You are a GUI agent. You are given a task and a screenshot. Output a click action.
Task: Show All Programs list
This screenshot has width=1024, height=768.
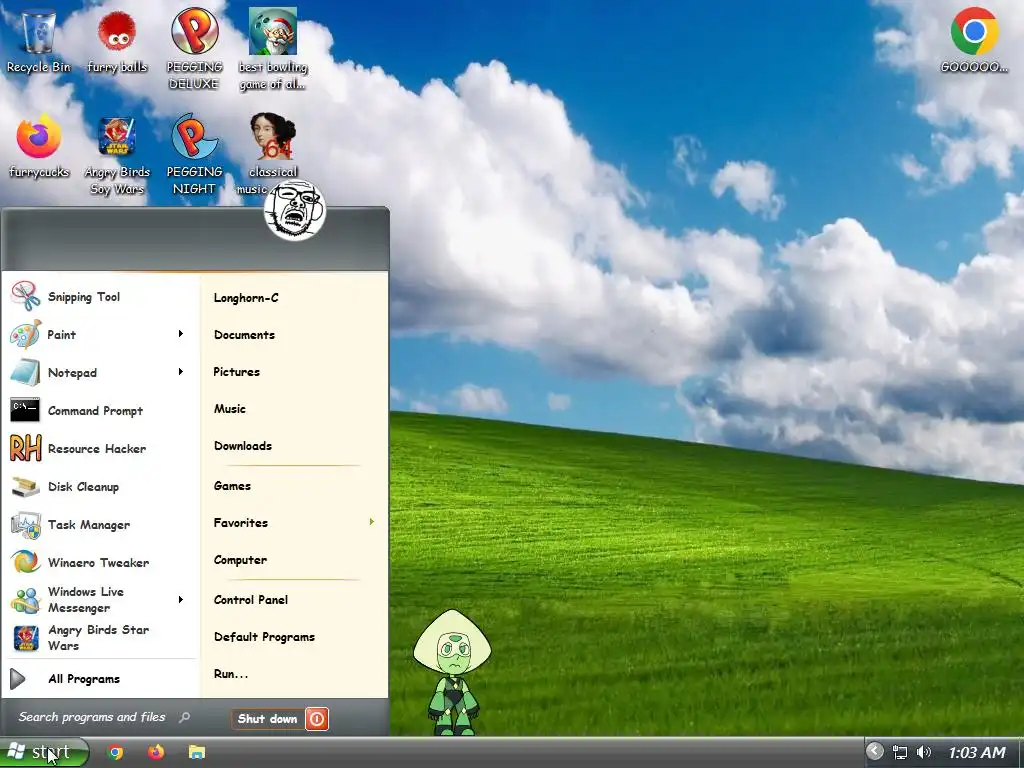pyautogui.click(x=101, y=679)
